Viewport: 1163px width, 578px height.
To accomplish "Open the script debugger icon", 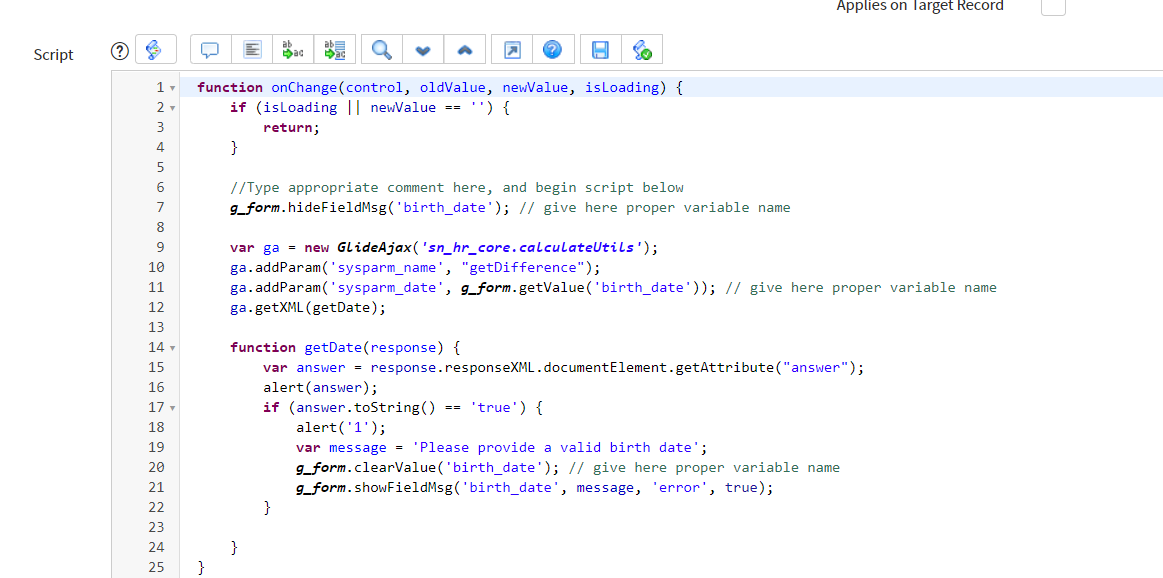I will pos(642,50).
